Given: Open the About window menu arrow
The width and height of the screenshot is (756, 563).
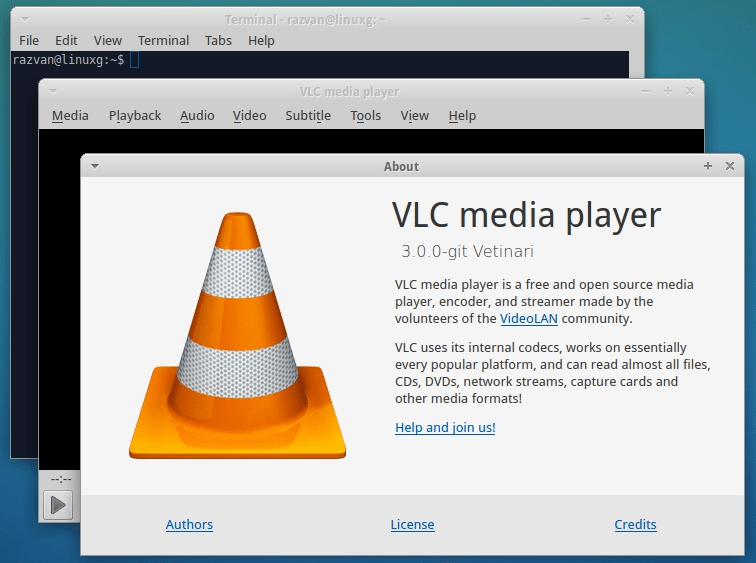Looking at the screenshot, I should (95, 166).
